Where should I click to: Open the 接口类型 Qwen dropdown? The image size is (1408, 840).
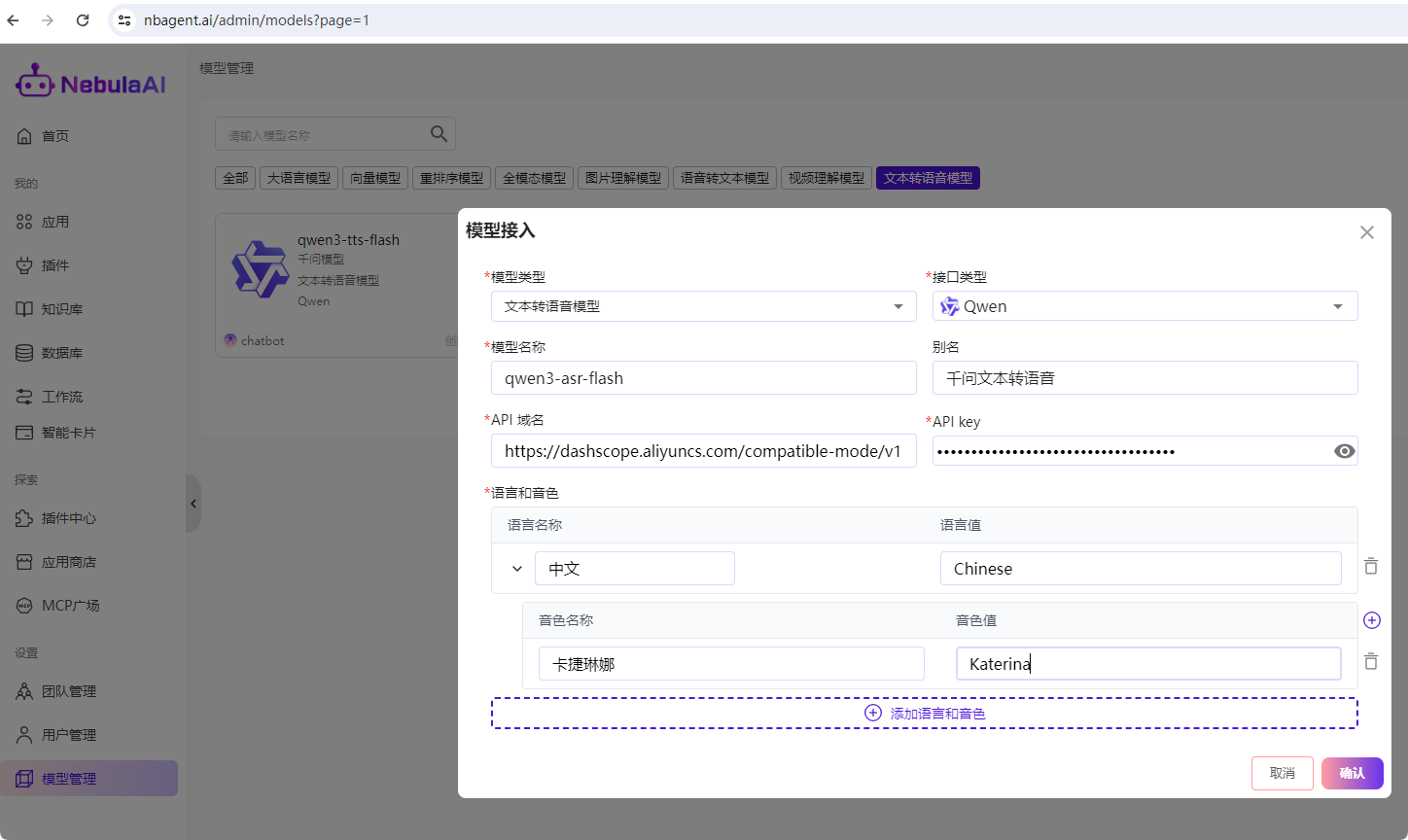click(x=1144, y=306)
